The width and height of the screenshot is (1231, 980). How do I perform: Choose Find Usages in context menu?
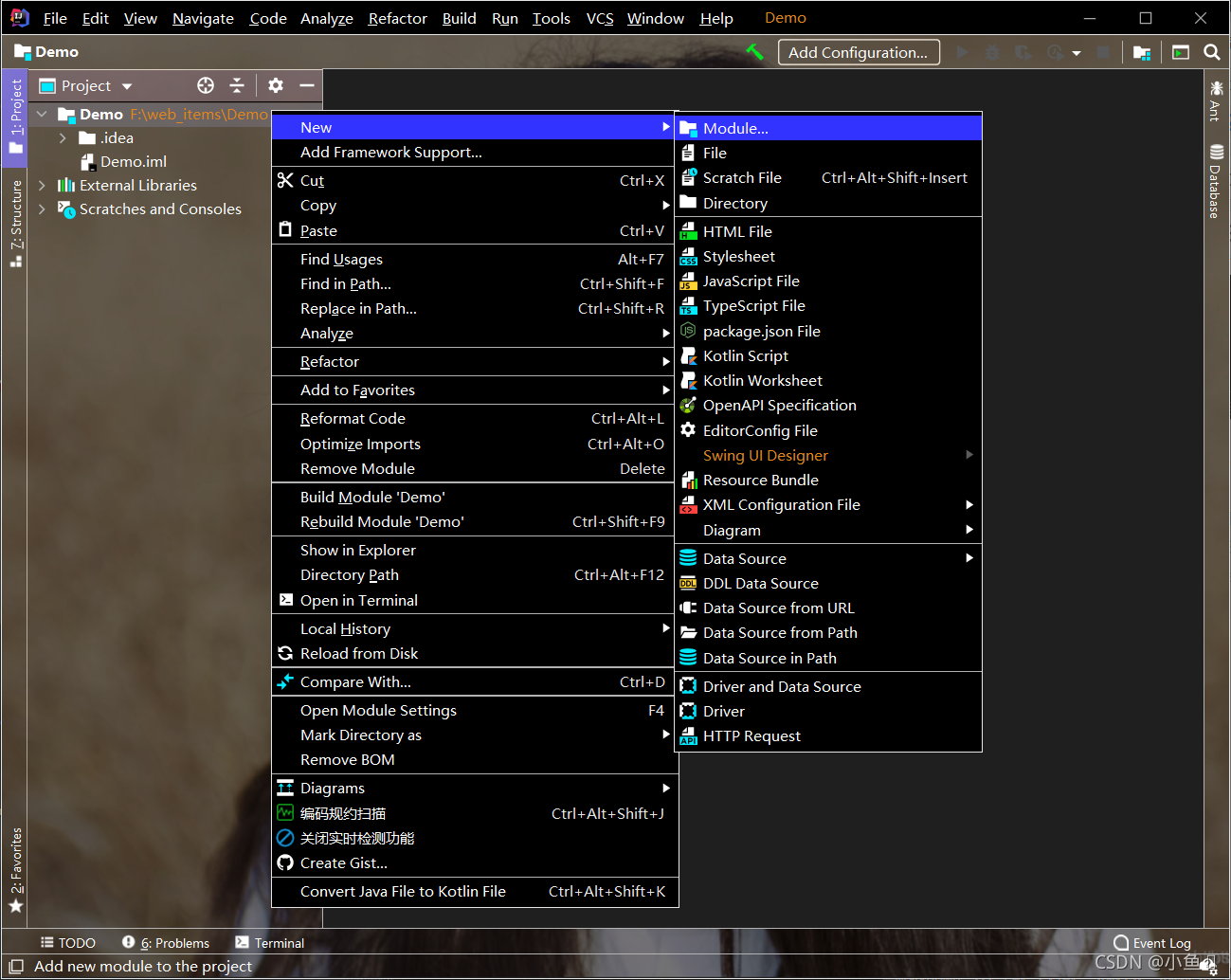[473, 259]
